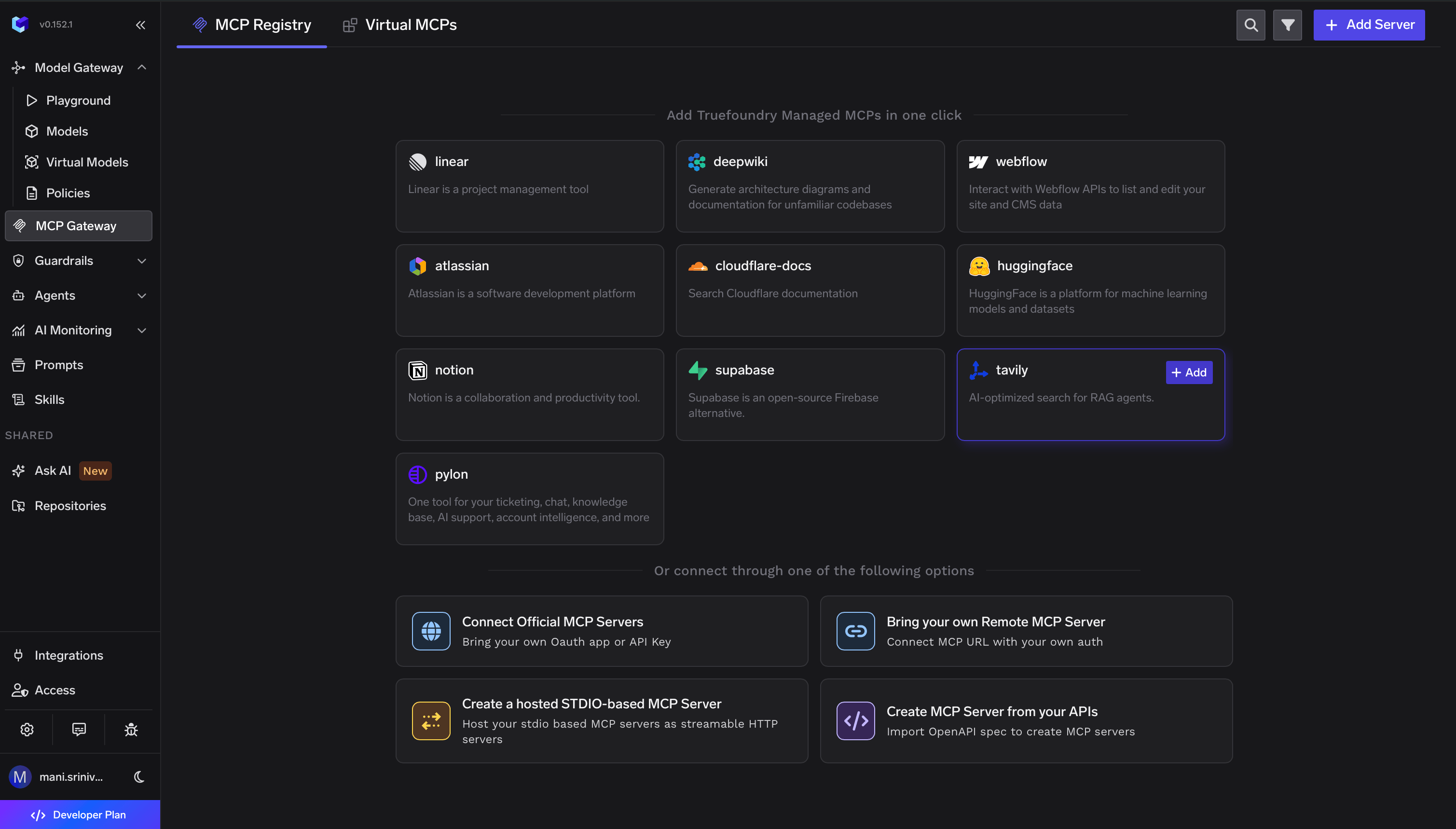Select Bring your own Remote MCP Server
1456x829 pixels.
tap(1026, 631)
